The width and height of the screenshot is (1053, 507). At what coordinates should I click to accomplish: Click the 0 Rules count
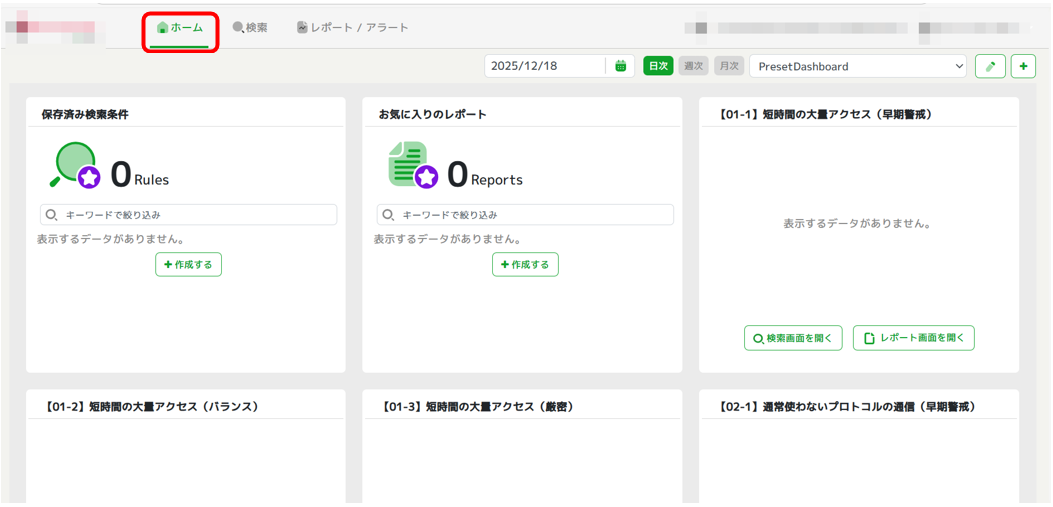pos(140,174)
